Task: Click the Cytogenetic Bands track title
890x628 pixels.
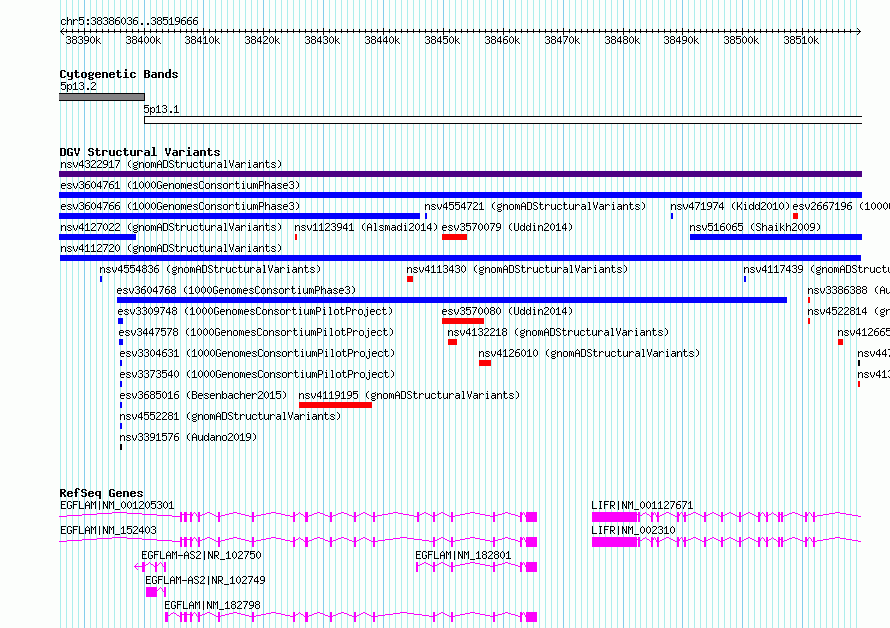Action: click(x=119, y=74)
